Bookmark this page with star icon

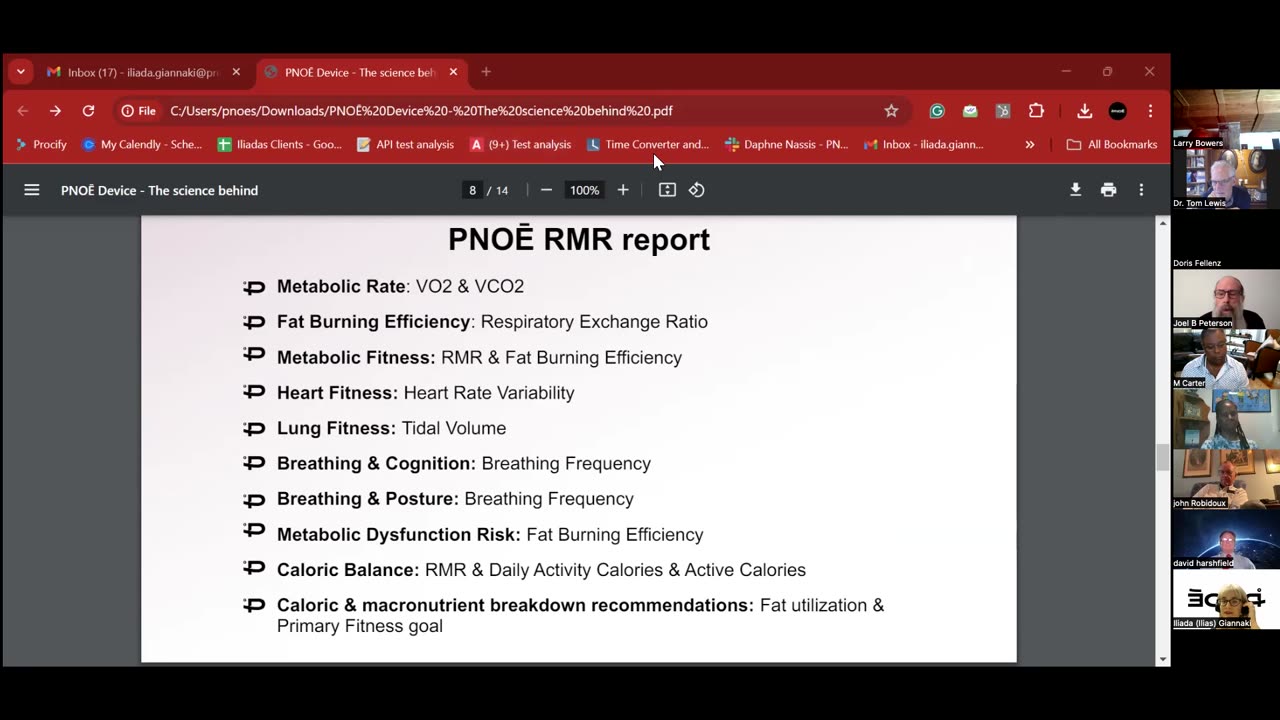[x=891, y=111]
